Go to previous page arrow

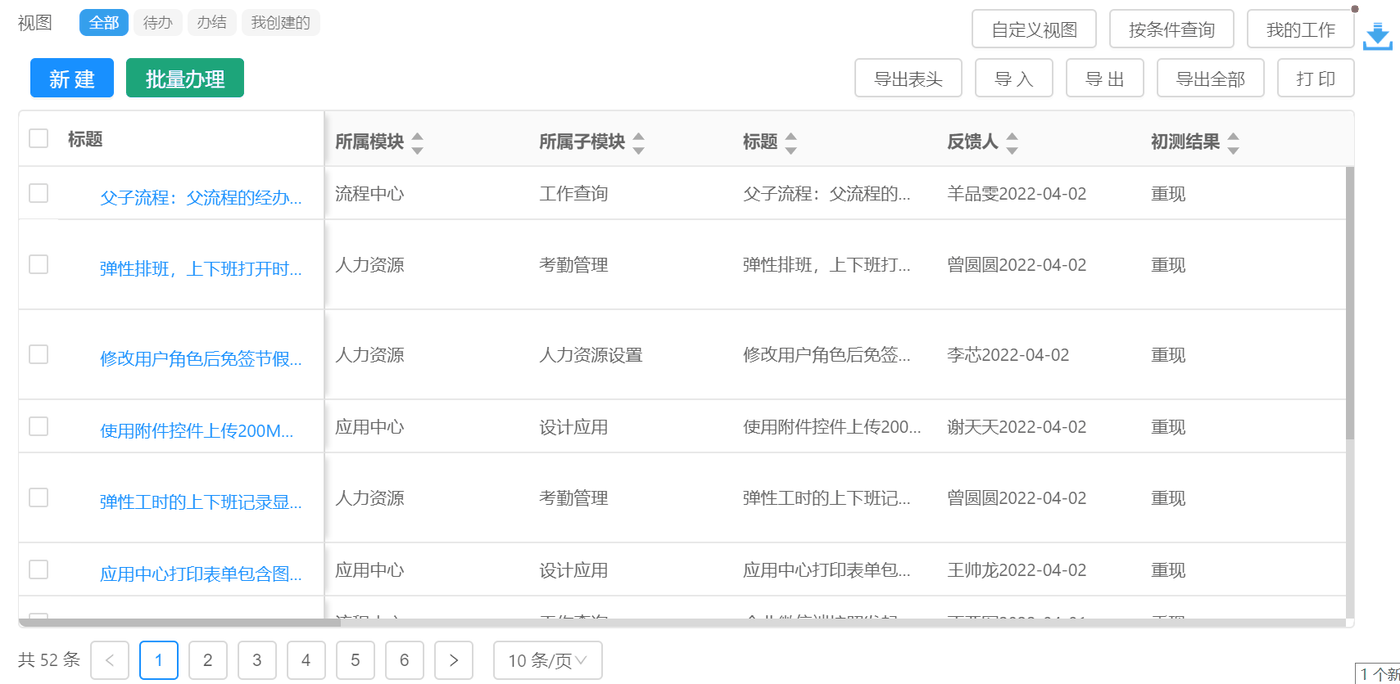110,660
